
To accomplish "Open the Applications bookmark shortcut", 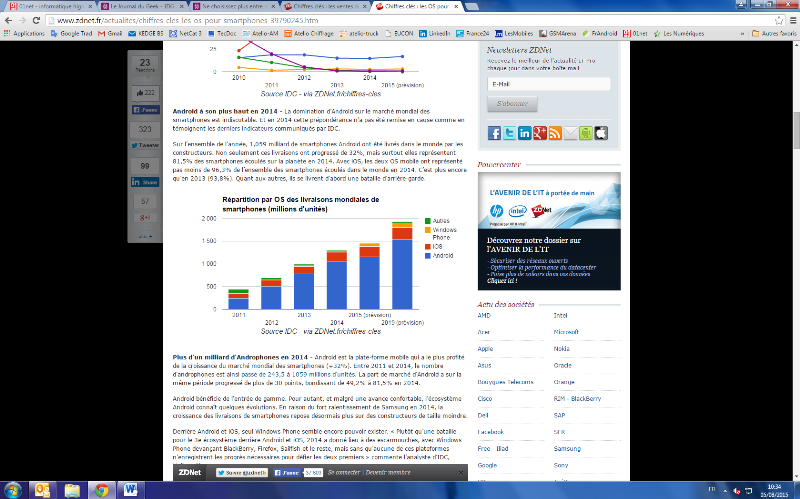I will [x=24, y=34].
